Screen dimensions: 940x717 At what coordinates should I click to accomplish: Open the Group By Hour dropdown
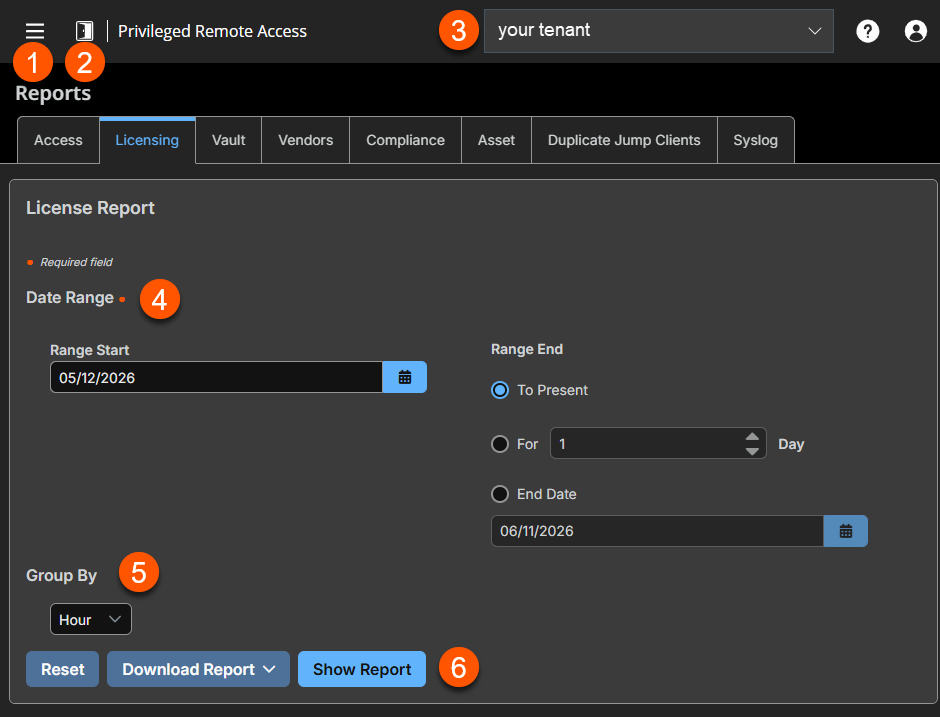[x=91, y=619]
